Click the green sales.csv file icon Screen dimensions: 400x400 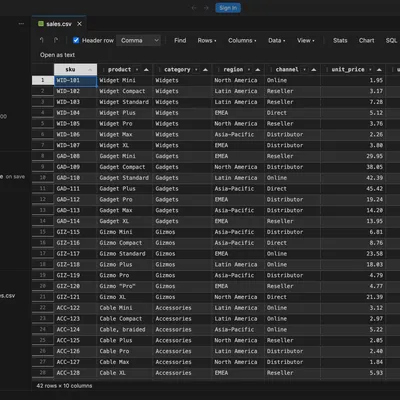[41, 24]
